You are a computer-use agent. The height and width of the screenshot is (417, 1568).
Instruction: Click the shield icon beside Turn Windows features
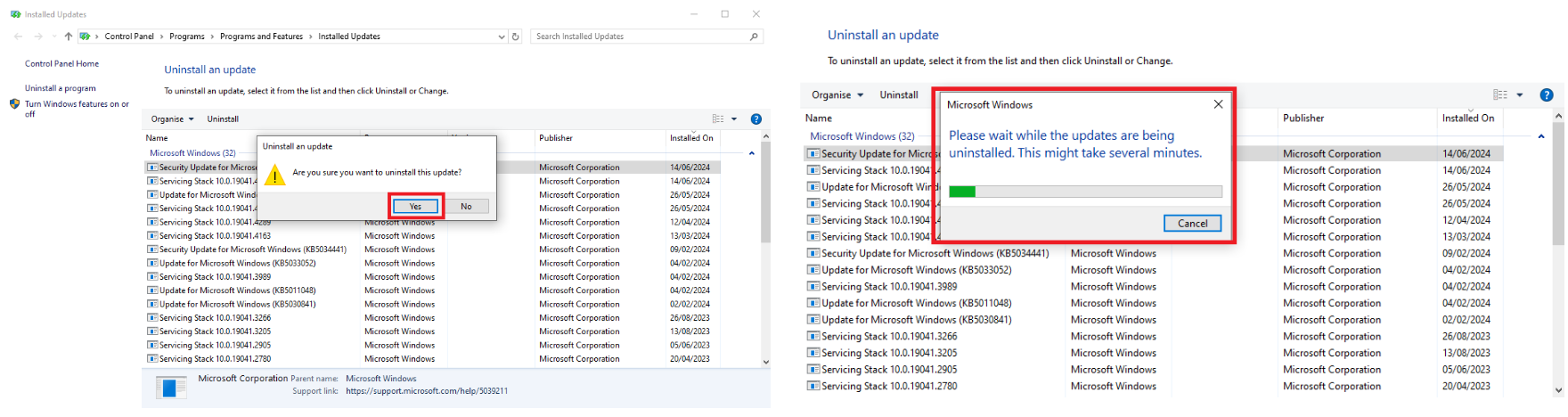tap(14, 104)
